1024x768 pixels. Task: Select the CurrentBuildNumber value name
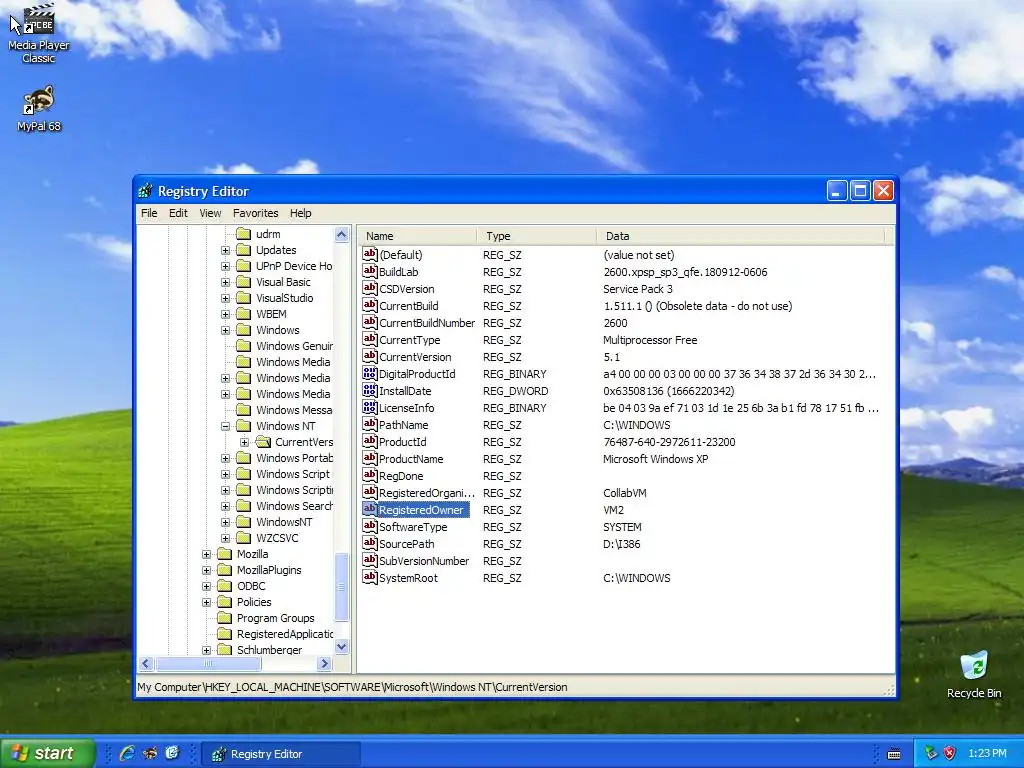tap(426, 323)
